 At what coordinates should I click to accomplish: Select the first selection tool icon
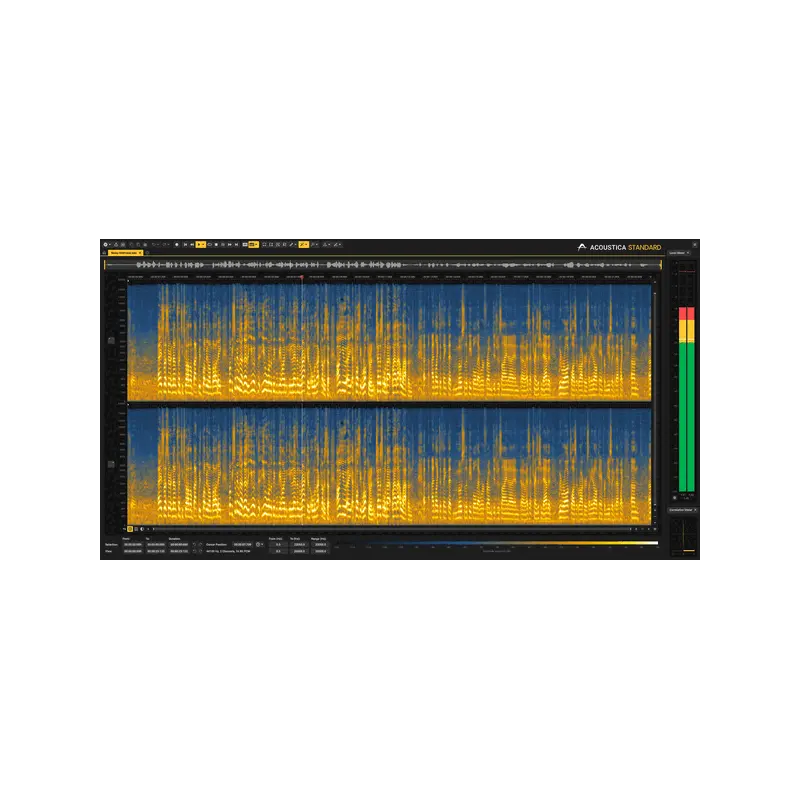[x=264, y=245]
